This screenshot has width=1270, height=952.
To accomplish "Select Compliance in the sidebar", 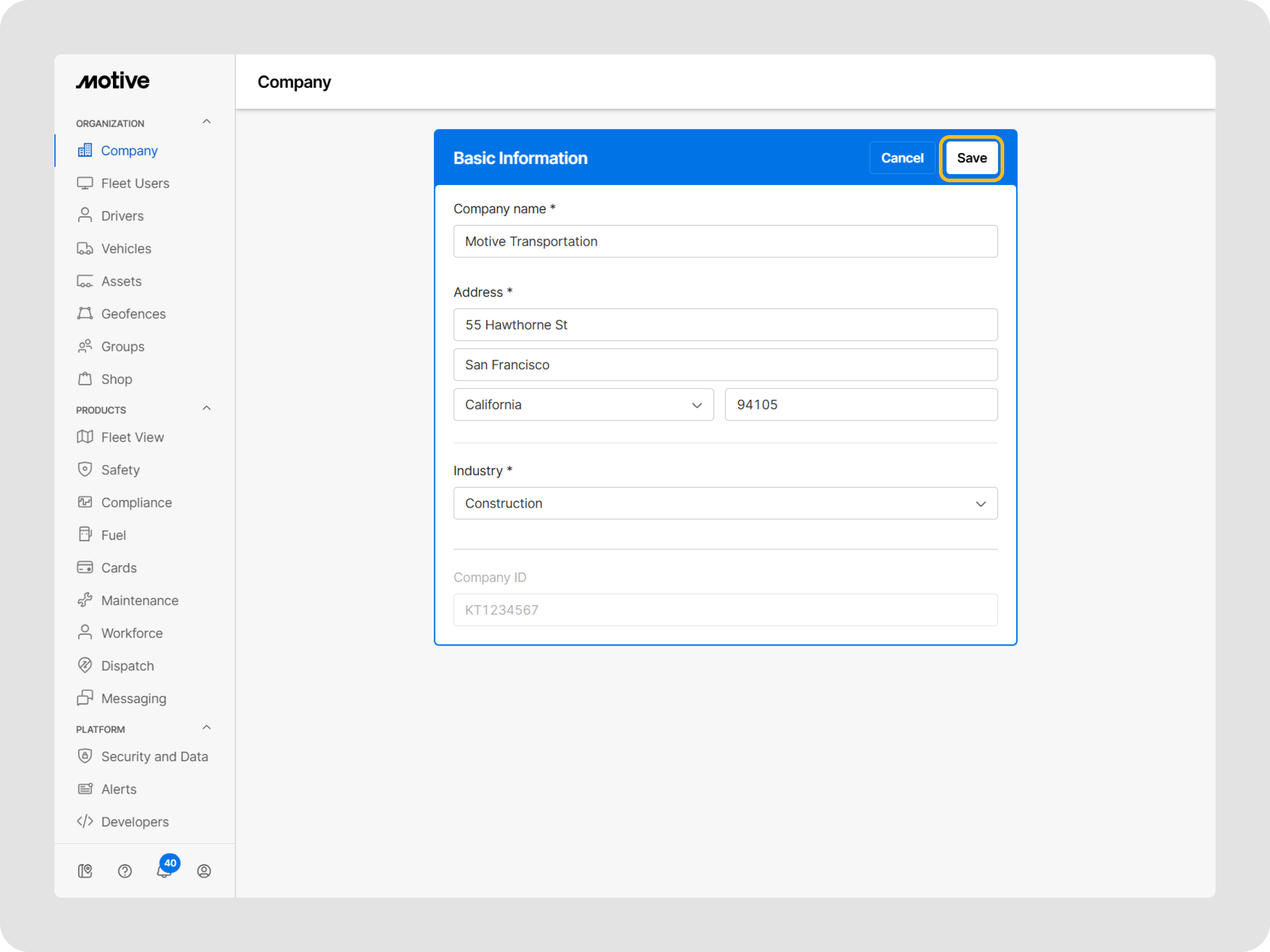I will [x=136, y=502].
